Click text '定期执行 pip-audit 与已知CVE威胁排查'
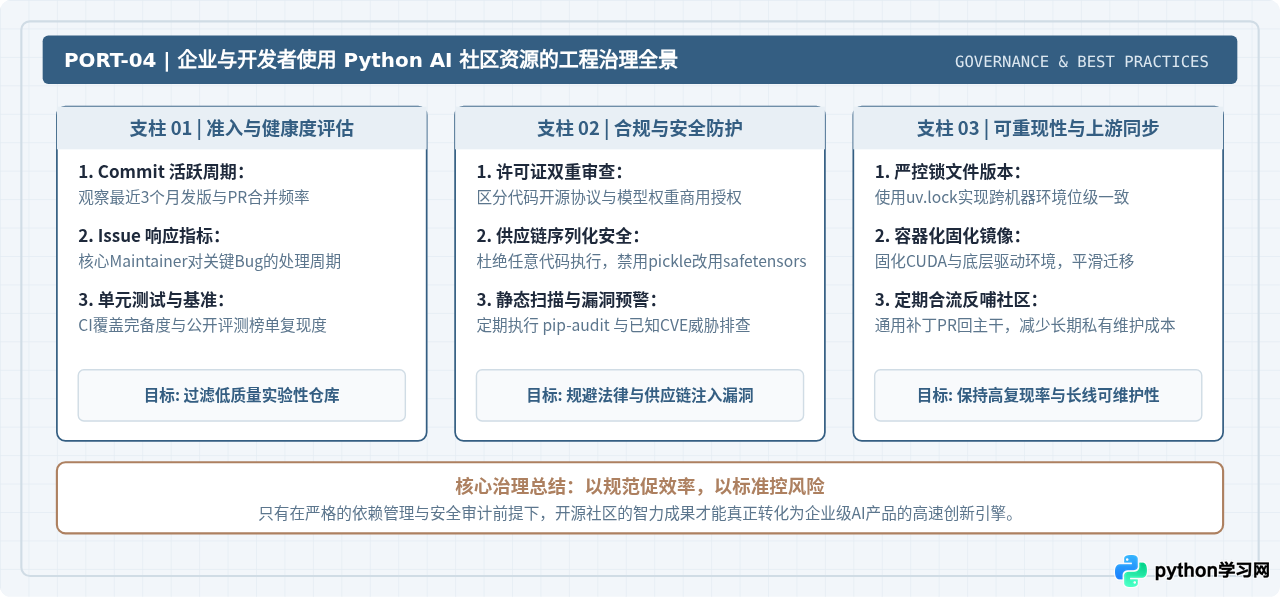 613,325
